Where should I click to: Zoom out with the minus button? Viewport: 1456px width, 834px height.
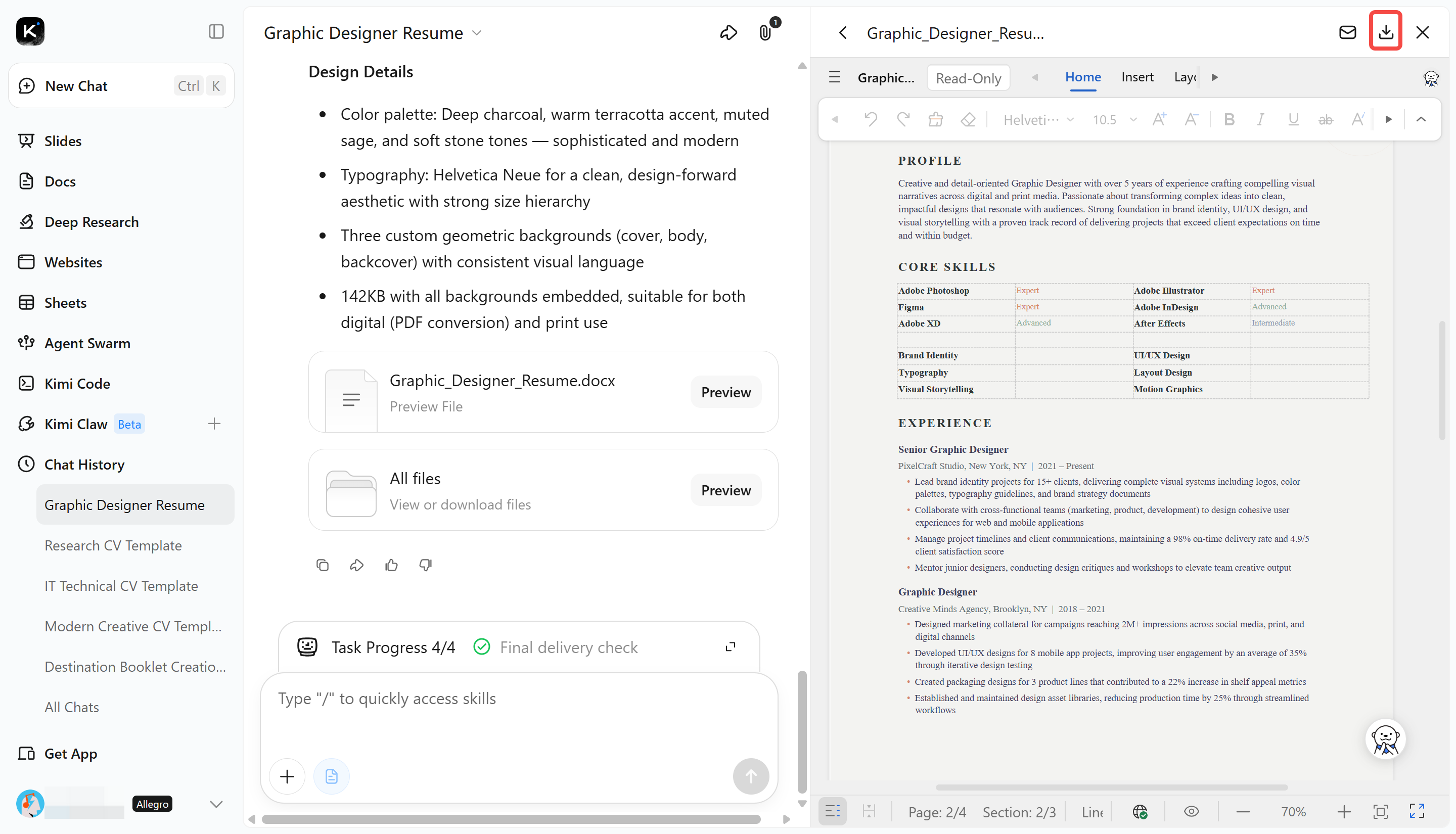pos(1242,812)
